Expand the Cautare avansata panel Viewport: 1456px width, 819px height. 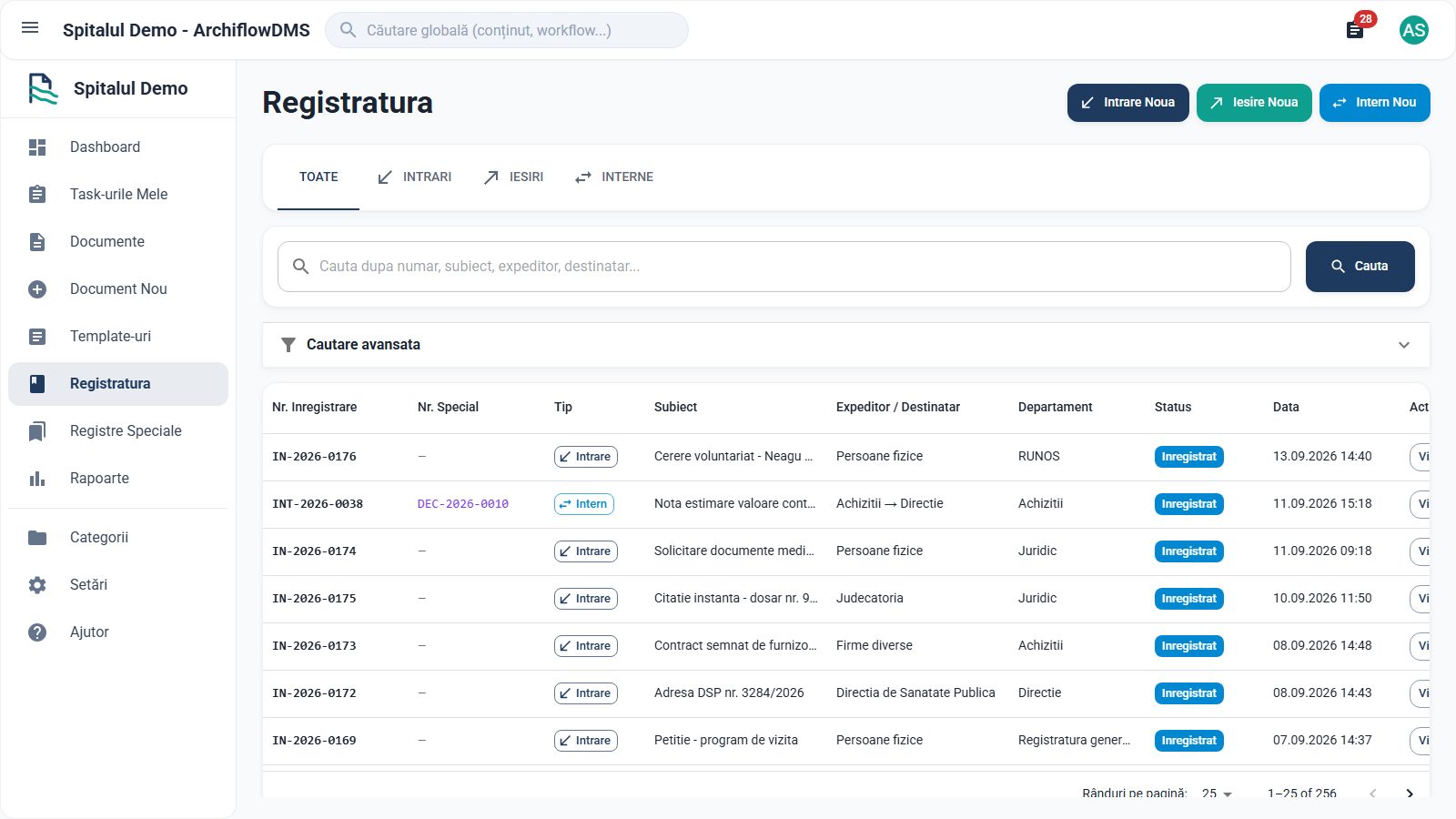846,345
